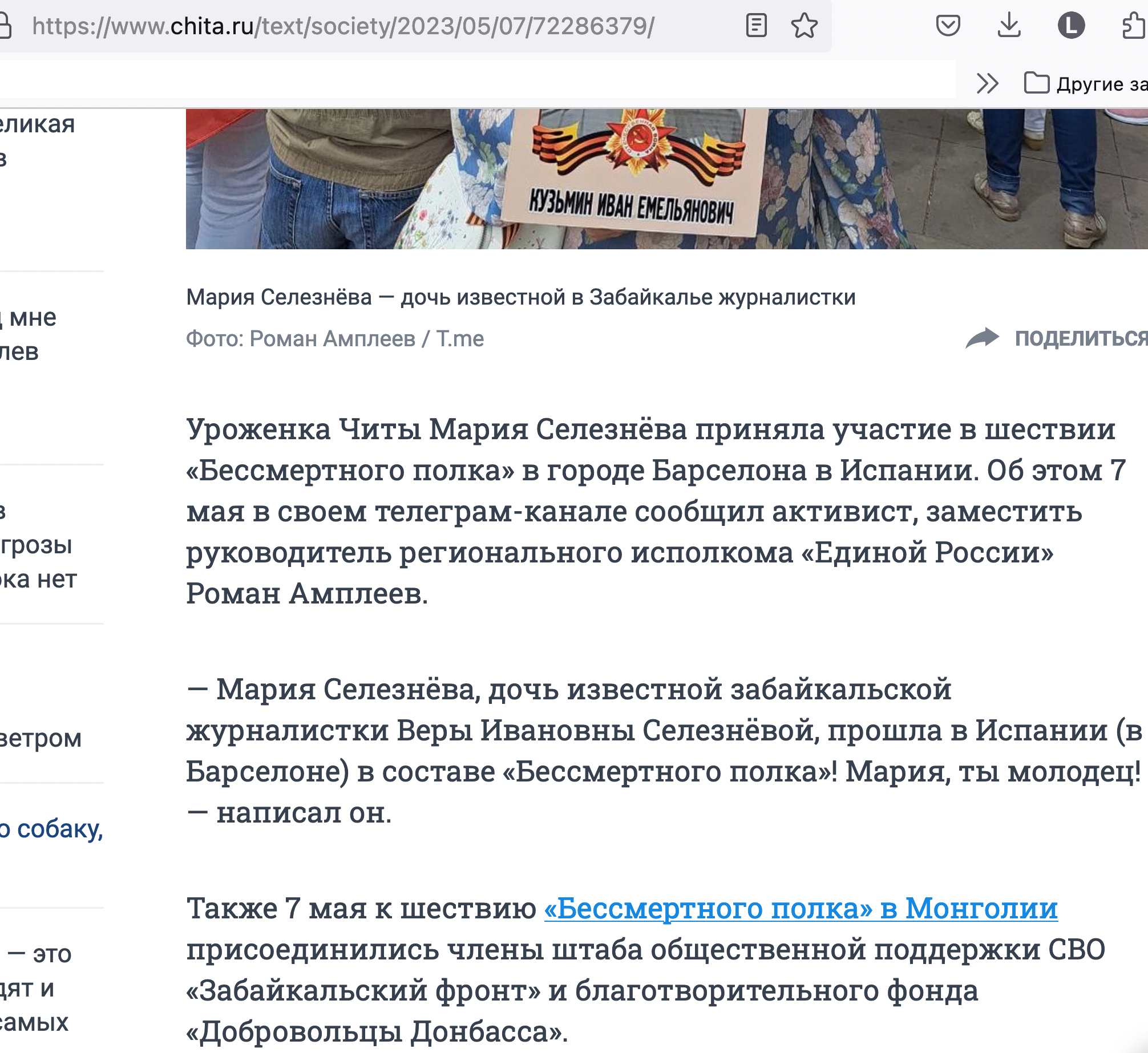The image size is (1148, 1053).
Task: Save page to Pocket
Action: (948, 26)
